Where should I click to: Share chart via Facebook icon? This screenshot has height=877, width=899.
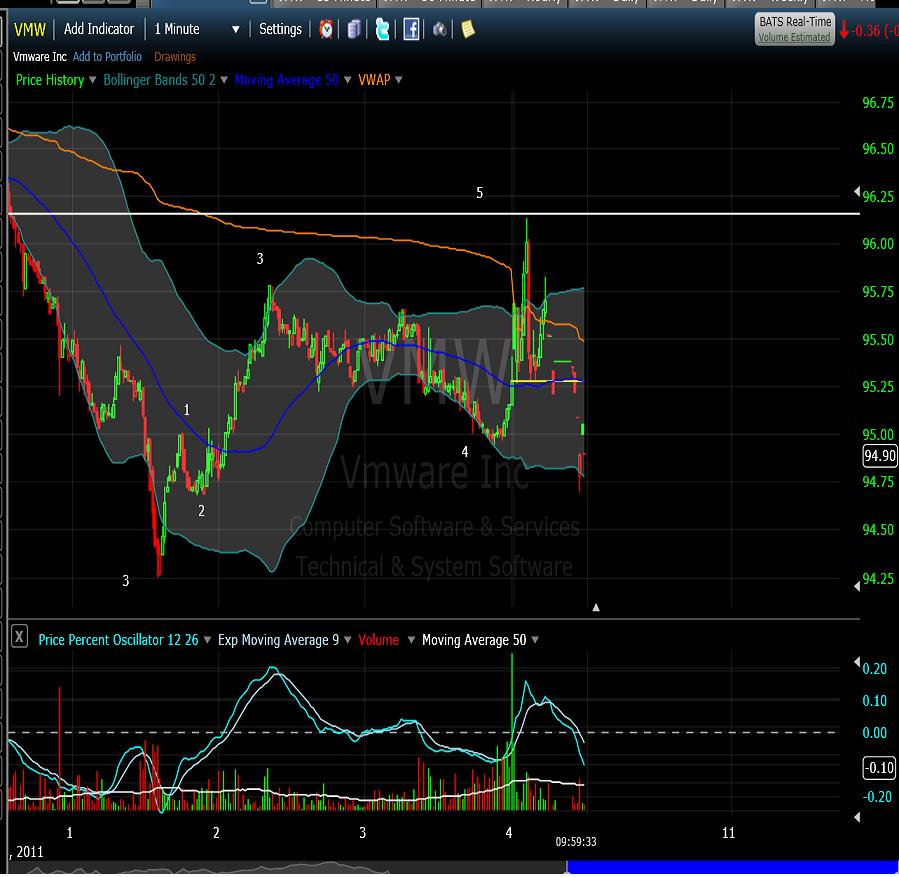(x=411, y=30)
